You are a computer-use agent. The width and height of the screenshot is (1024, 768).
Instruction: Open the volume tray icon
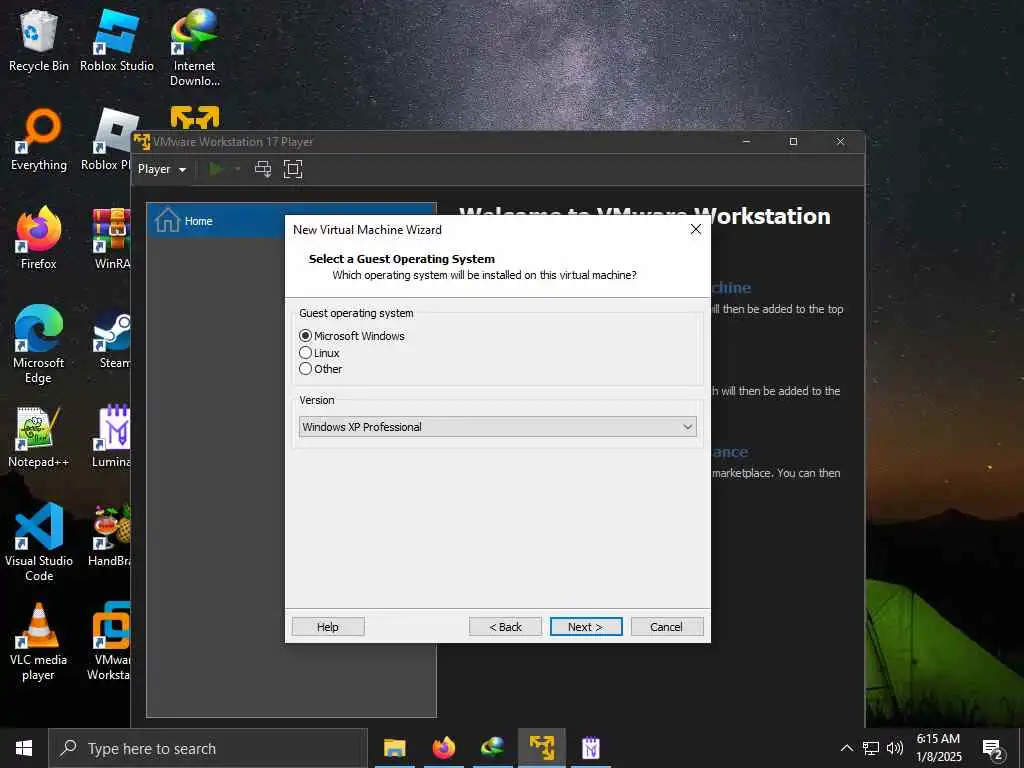[x=895, y=748]
